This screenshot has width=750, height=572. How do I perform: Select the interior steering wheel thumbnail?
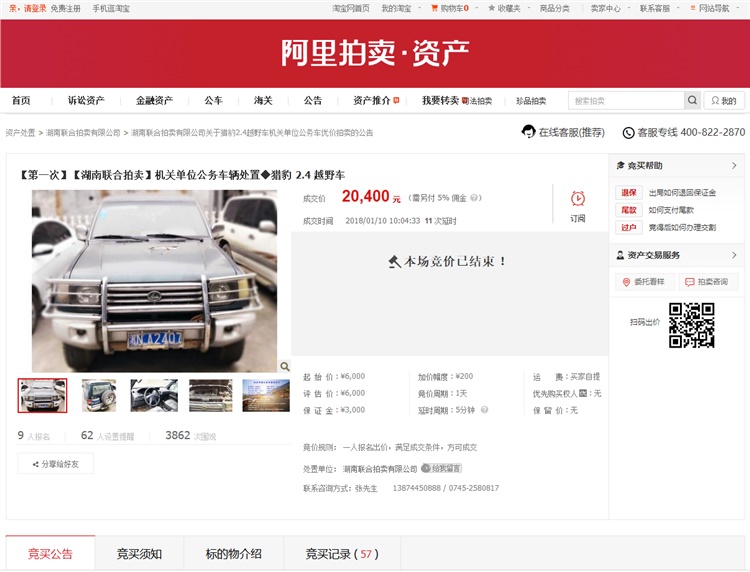tap(154, 396)
